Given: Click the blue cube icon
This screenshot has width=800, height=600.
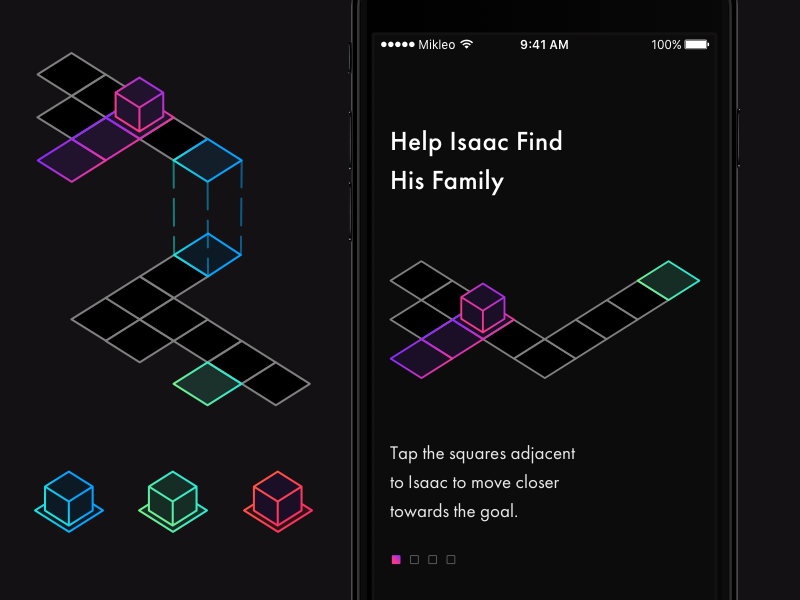Looking at the screenshot, I should 69,499.
